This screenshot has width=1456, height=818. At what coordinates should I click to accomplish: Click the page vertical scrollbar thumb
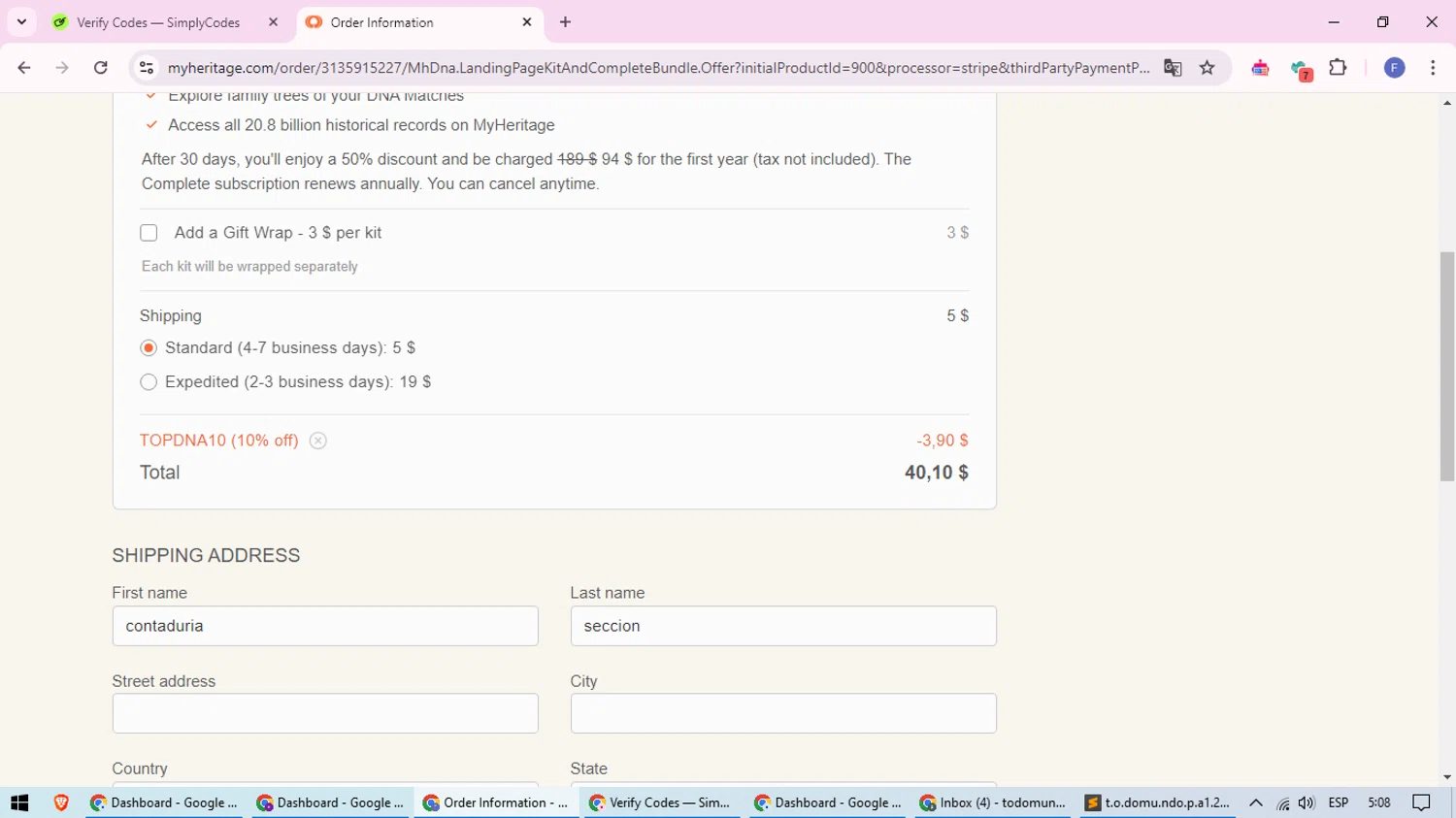point(1447,366)
